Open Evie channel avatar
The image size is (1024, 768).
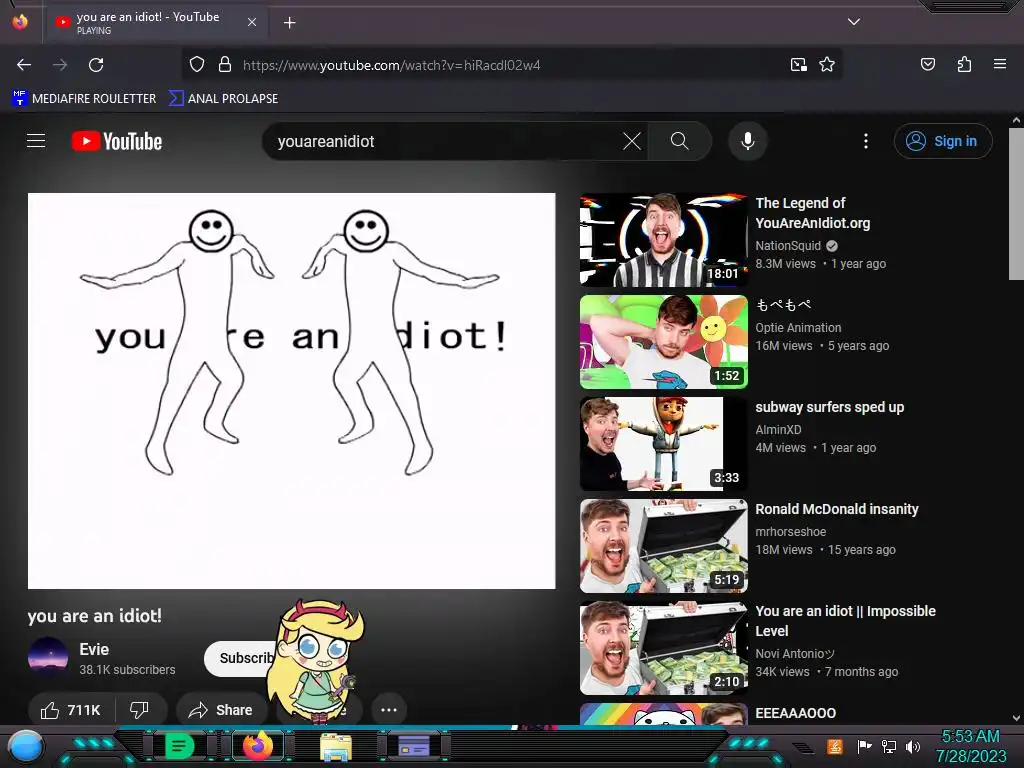pos(48,657)
